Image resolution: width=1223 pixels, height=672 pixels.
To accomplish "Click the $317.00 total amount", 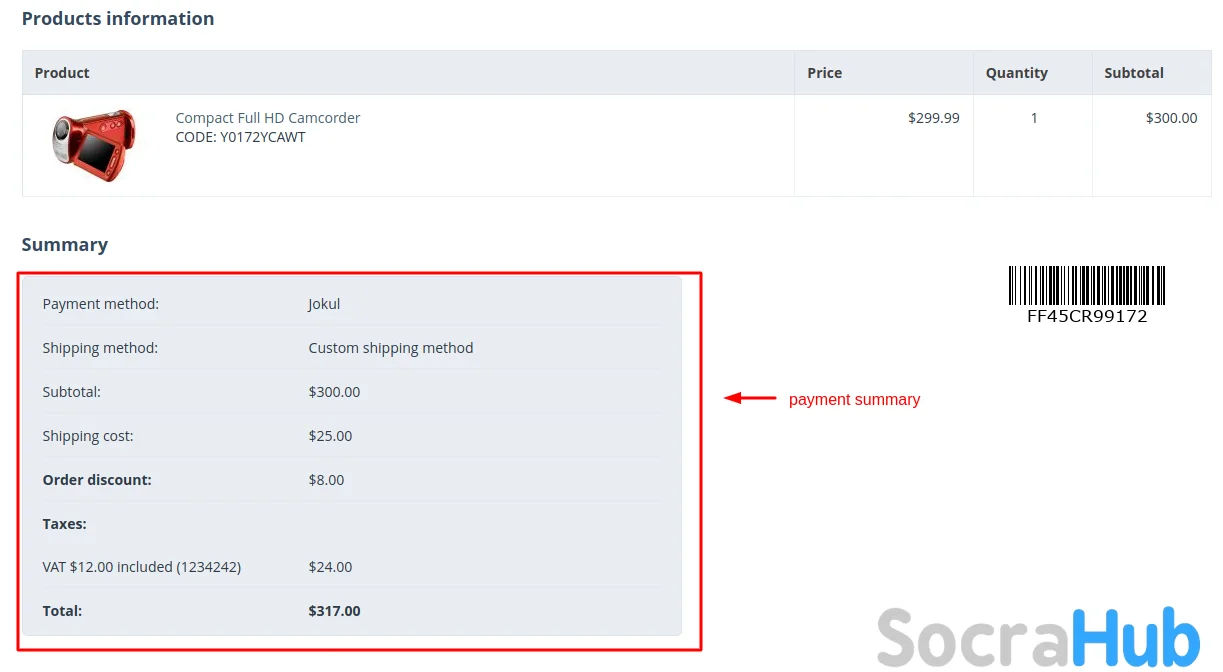I will [x=334, y=611].
